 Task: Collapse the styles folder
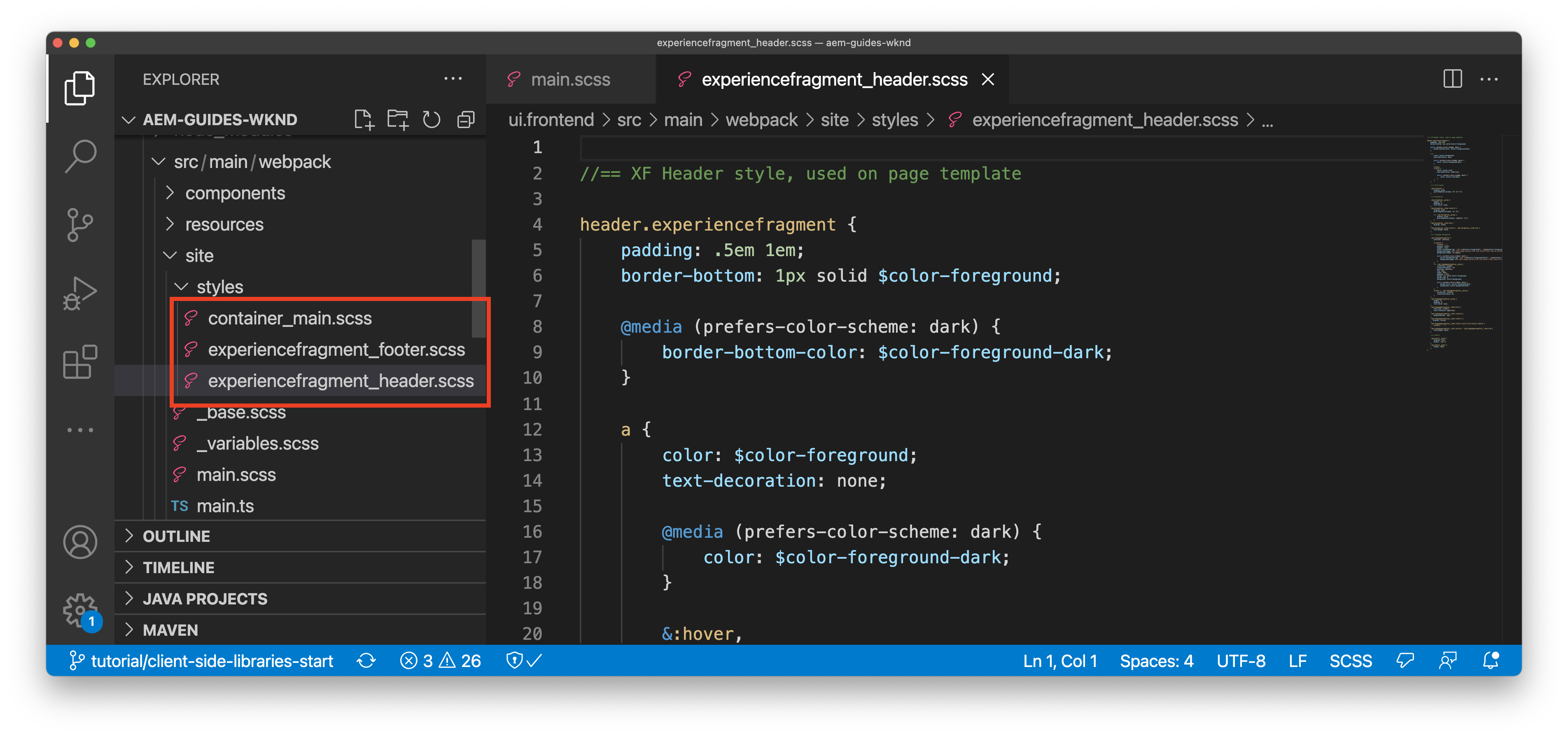coord(219,287)
